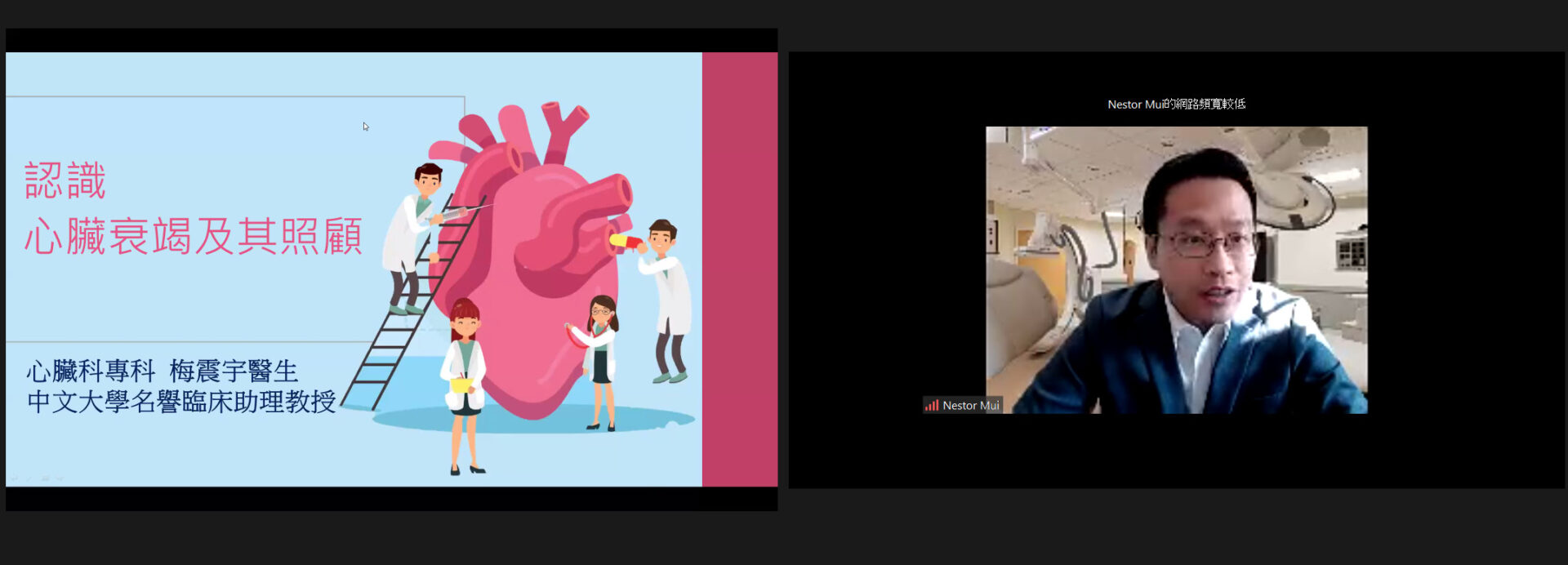Click the light blue puddle under the heart
The image size is (1568, 565).
coord(653,420)
